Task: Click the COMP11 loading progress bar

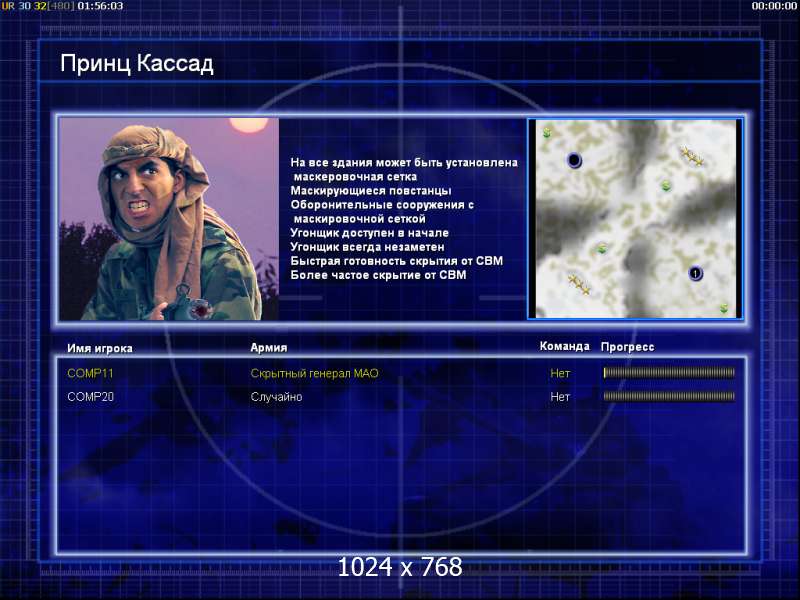Action: coord(669,373)
